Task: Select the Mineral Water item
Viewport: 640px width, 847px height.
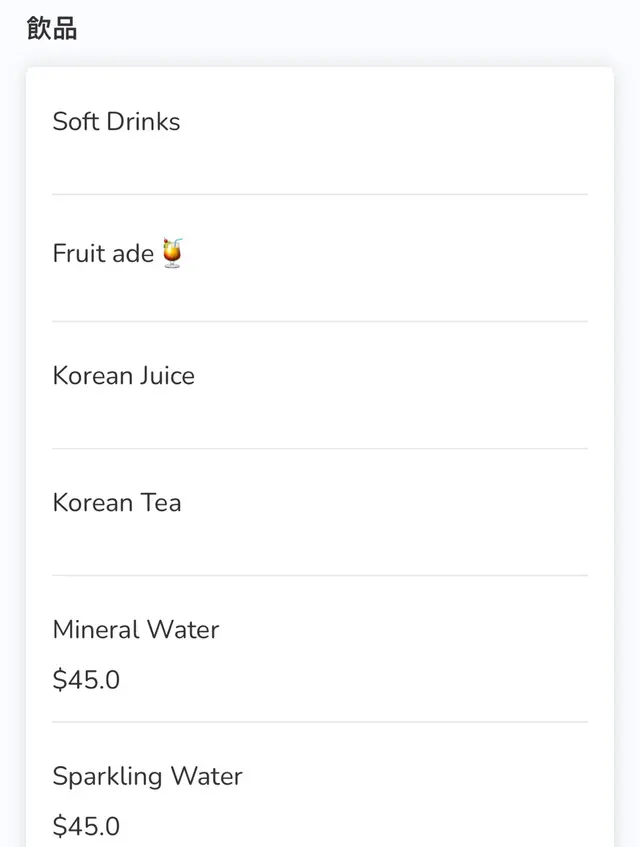Action: pyautogui.click(x=320, y=652)
